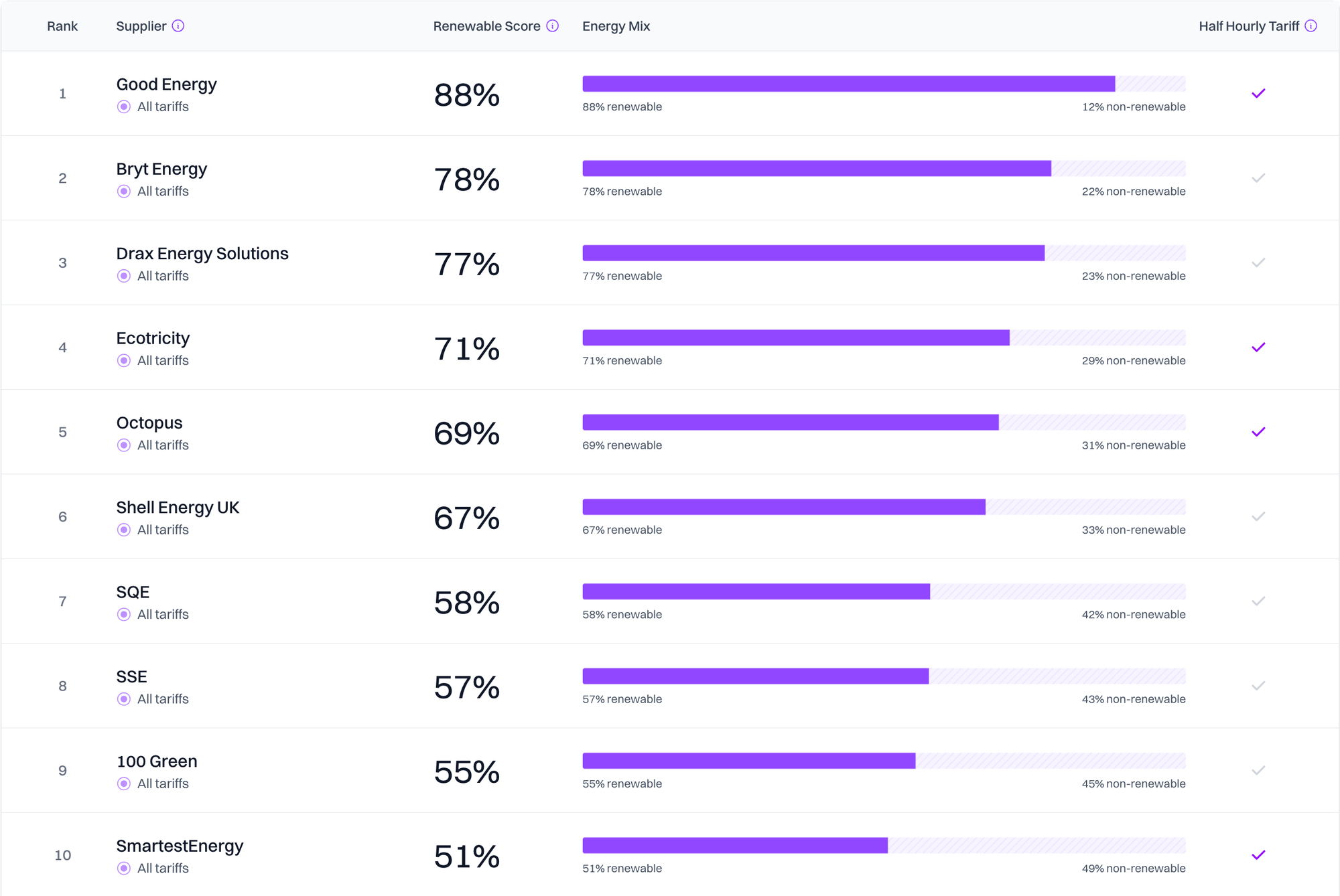The height and width of the screenshot is (896, 1340).
Task: Click Ecotricity's 71% renewable energy bar
Action: click(795, 338)
